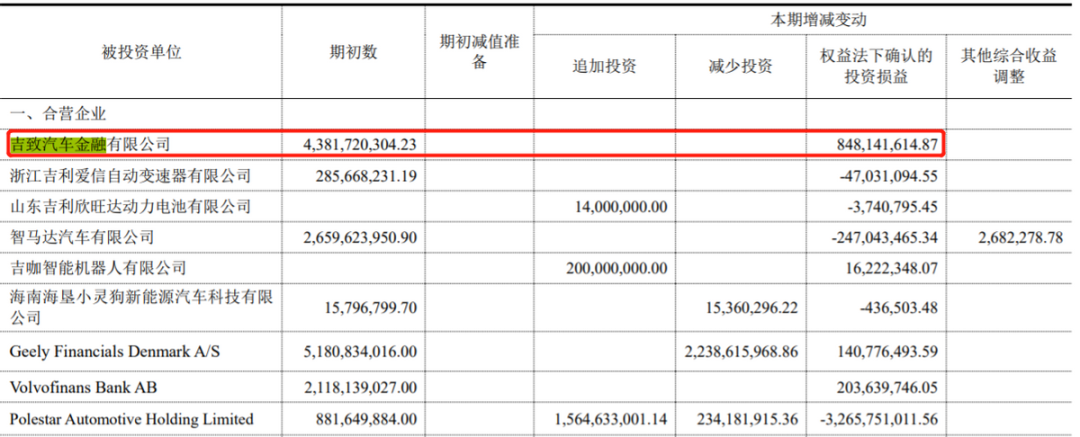1080x437 pixels.
Task: Select the 追加投资 column header
Action: 605,66
